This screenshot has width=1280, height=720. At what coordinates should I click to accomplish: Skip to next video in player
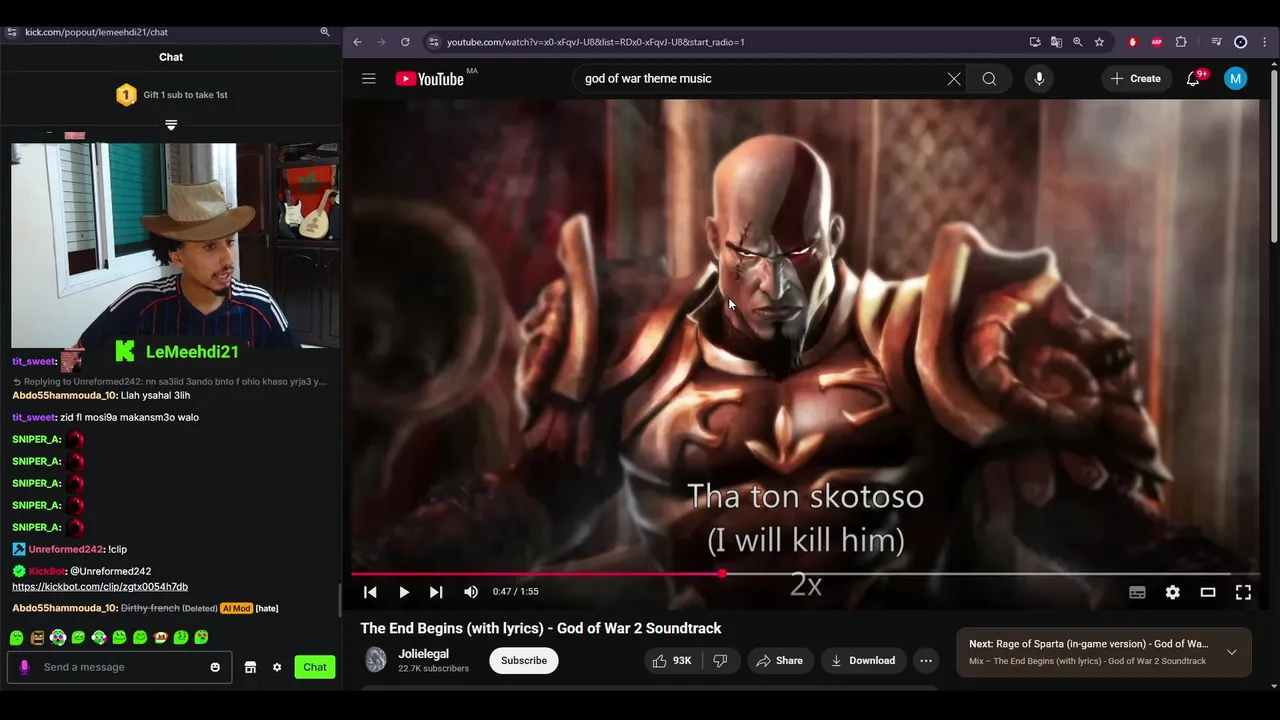[436, 592]
